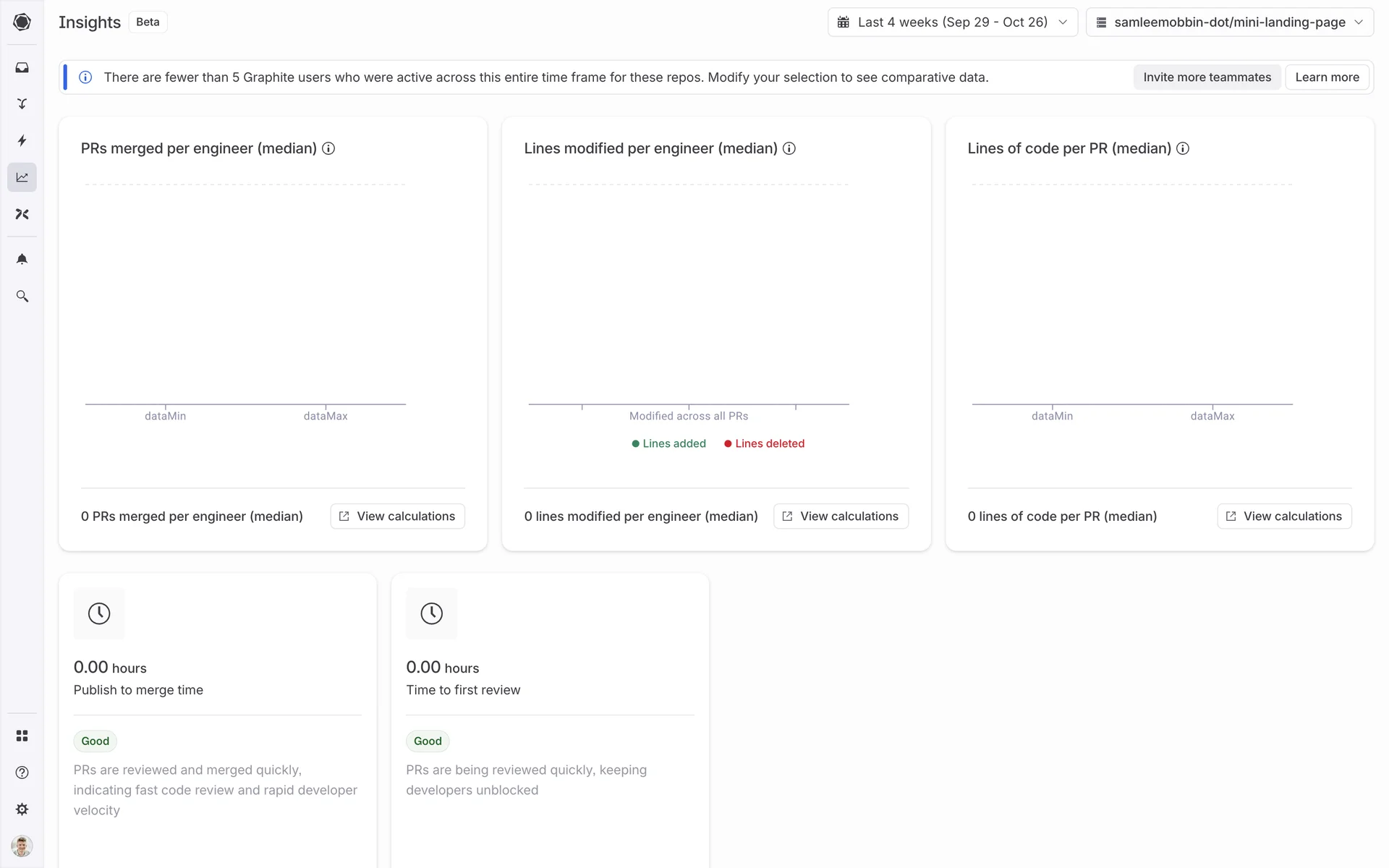Image resolution: width=1389 pixels, height=868 pixels.
Task: Open the mini-landing-page repo selector
Action: 1229,22
